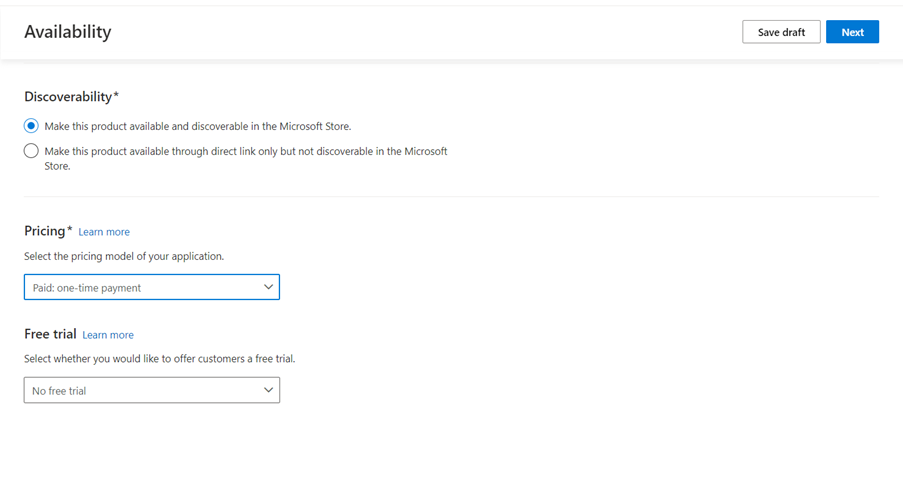Open Learn more link beside Free trial
Viewport: 903px width, 480px height.
(x=108, y=335)
